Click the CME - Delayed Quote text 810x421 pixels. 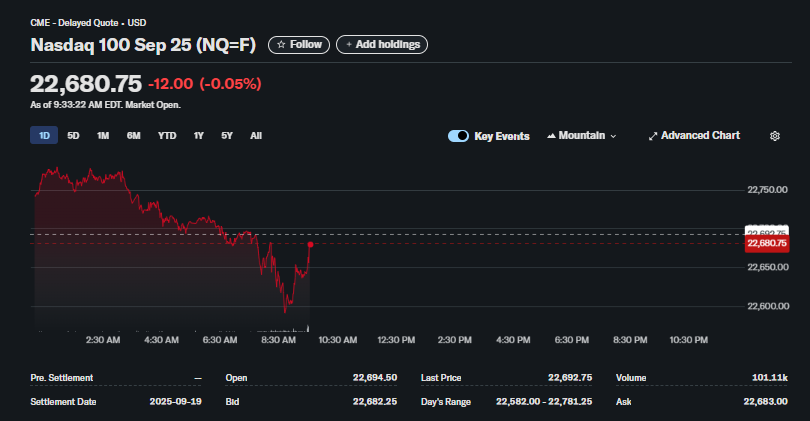point(74,23)
